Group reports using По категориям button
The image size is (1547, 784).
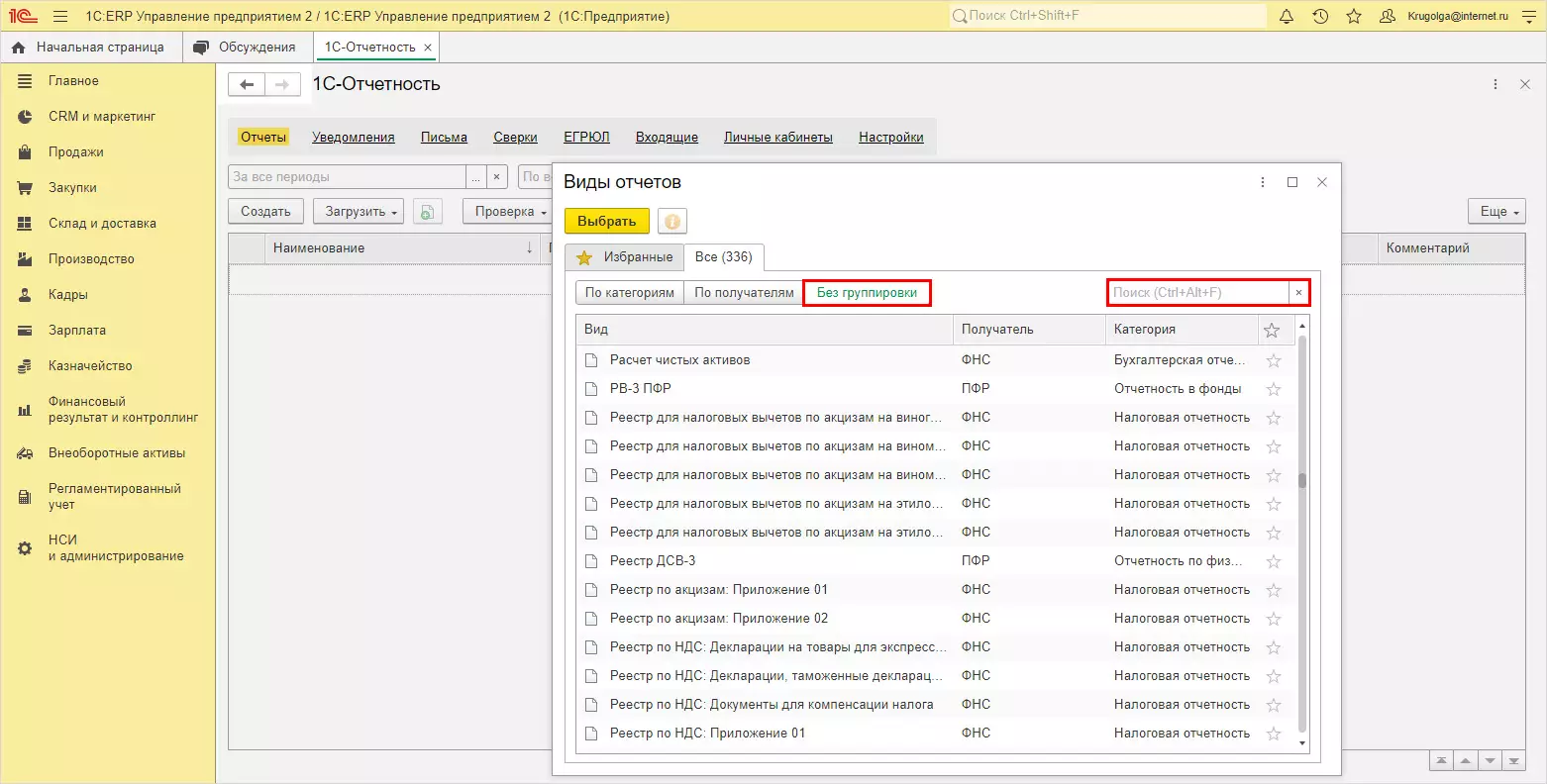click(x=629, y=293)
